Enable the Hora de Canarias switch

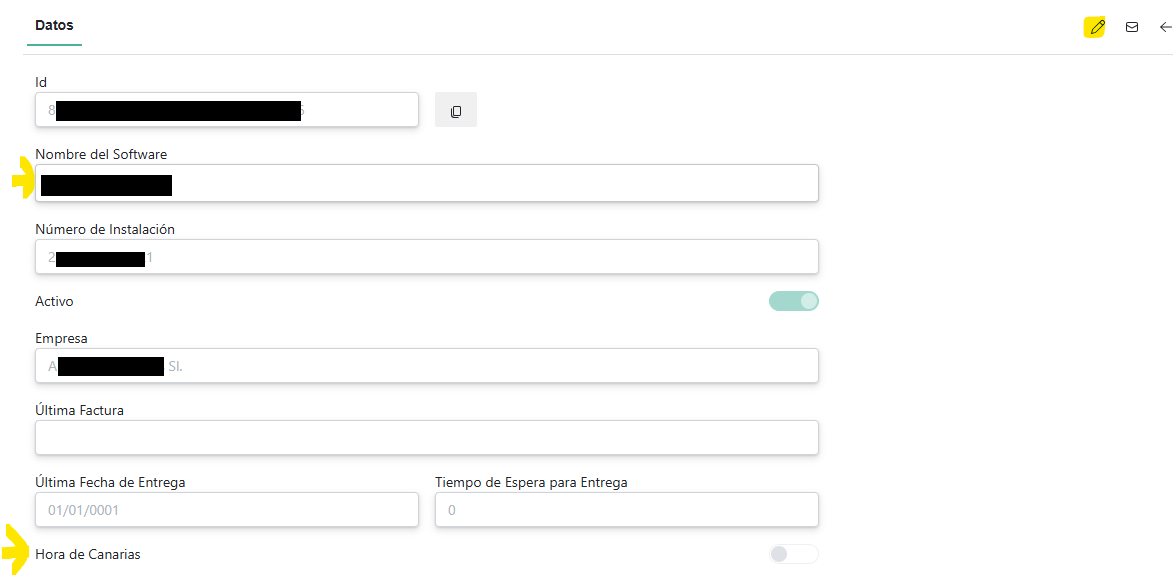click(x=794, y=554)
